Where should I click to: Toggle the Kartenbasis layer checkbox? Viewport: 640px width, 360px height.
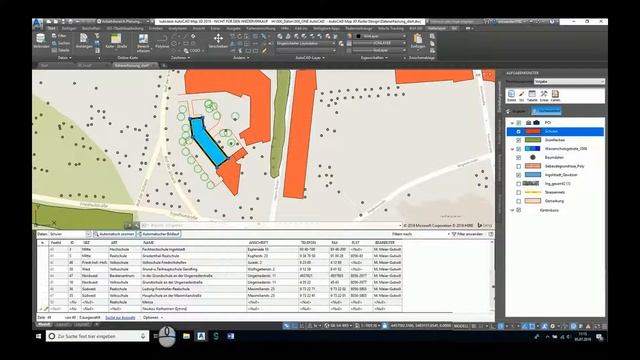tap(519, 210)
